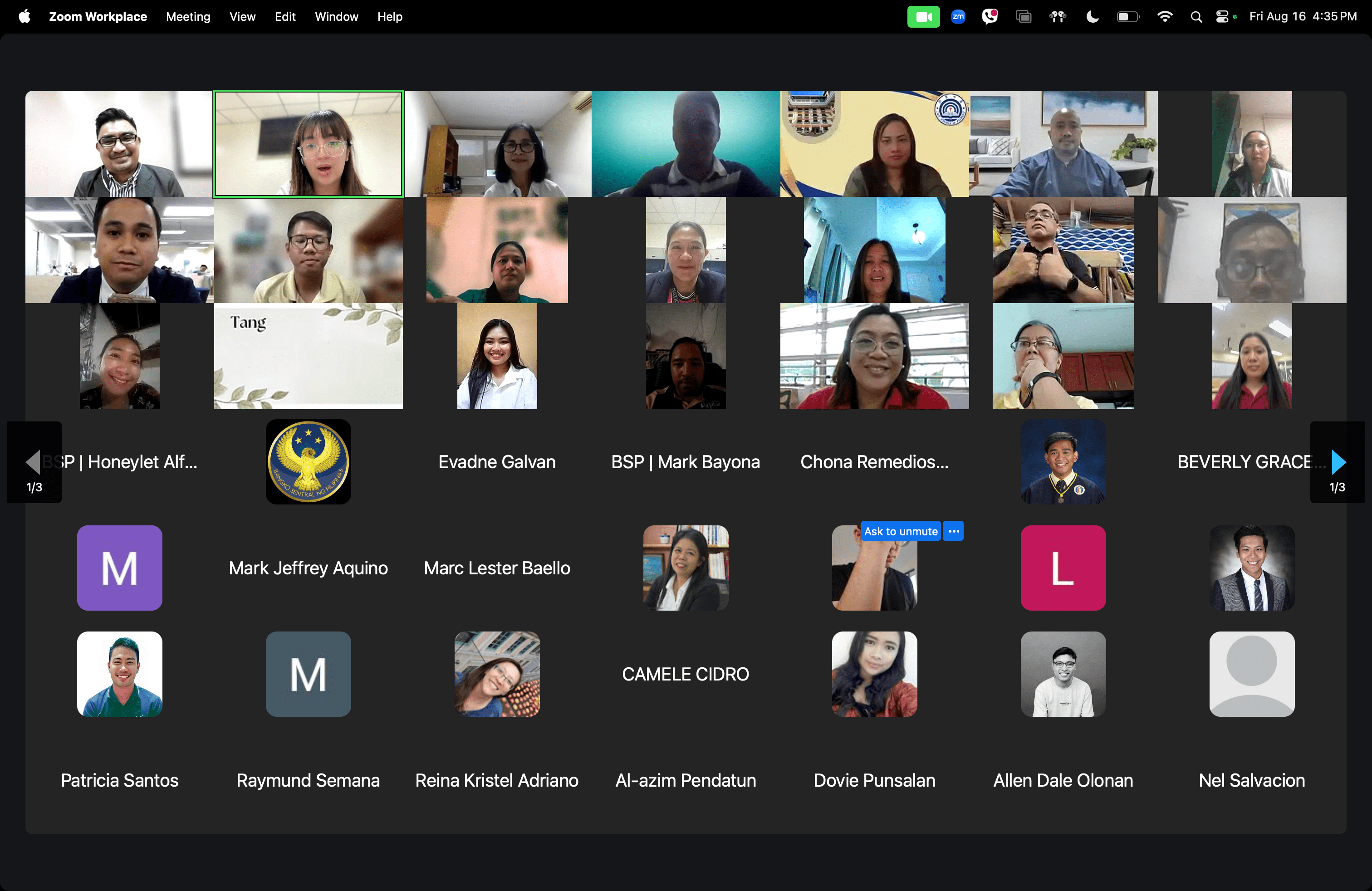Select the Tang floral video tile

coord(308,356)
